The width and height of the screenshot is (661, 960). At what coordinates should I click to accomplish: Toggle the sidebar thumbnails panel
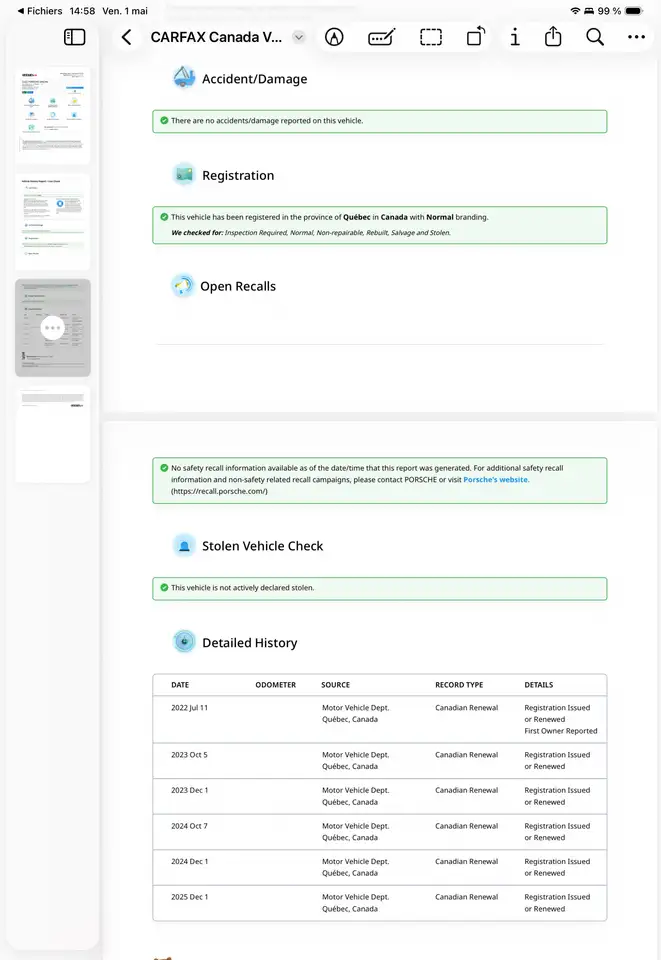point(75,37)
